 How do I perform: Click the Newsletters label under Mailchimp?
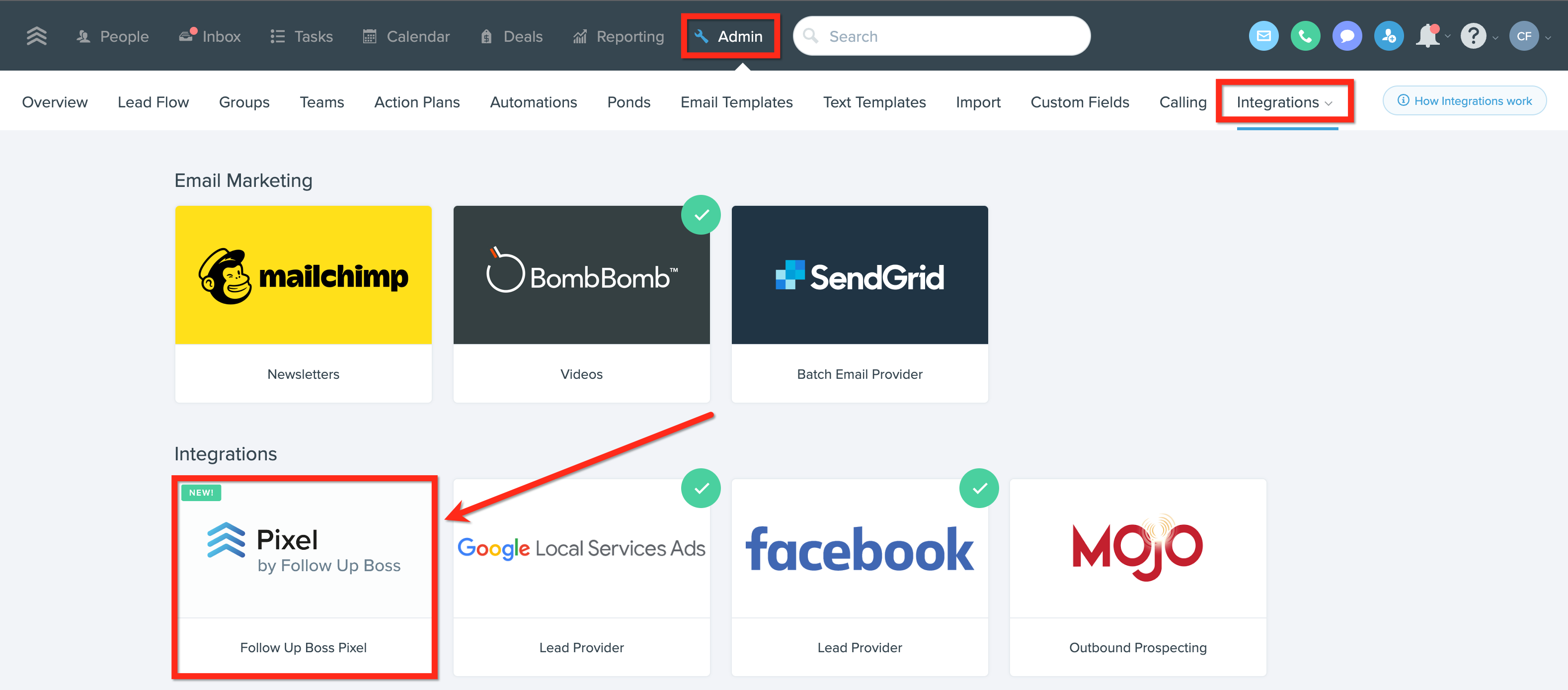[x=303, y=374]
